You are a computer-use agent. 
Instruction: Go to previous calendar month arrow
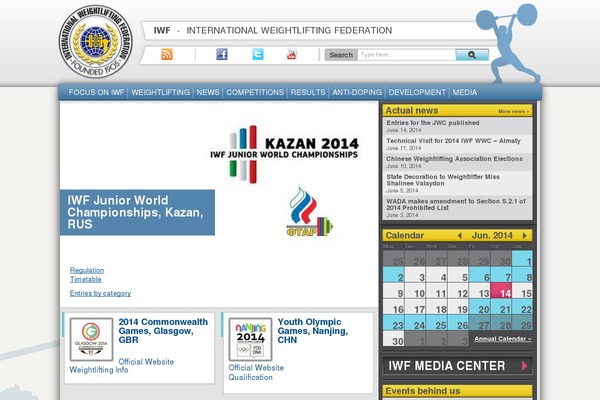pyautogui.click(x=460, y=235)
